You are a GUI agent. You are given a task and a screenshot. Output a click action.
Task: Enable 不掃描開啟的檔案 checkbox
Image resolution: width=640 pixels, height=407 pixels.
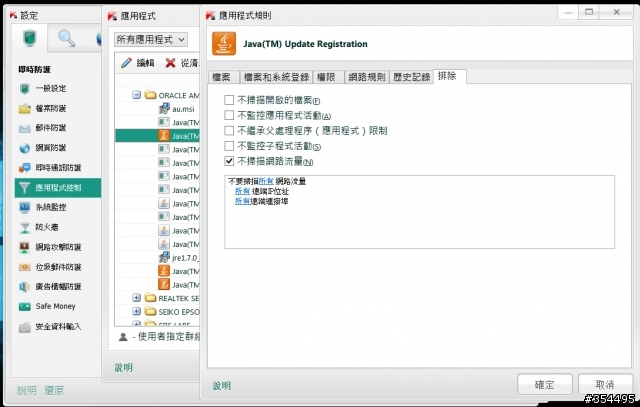coord(229,100)
